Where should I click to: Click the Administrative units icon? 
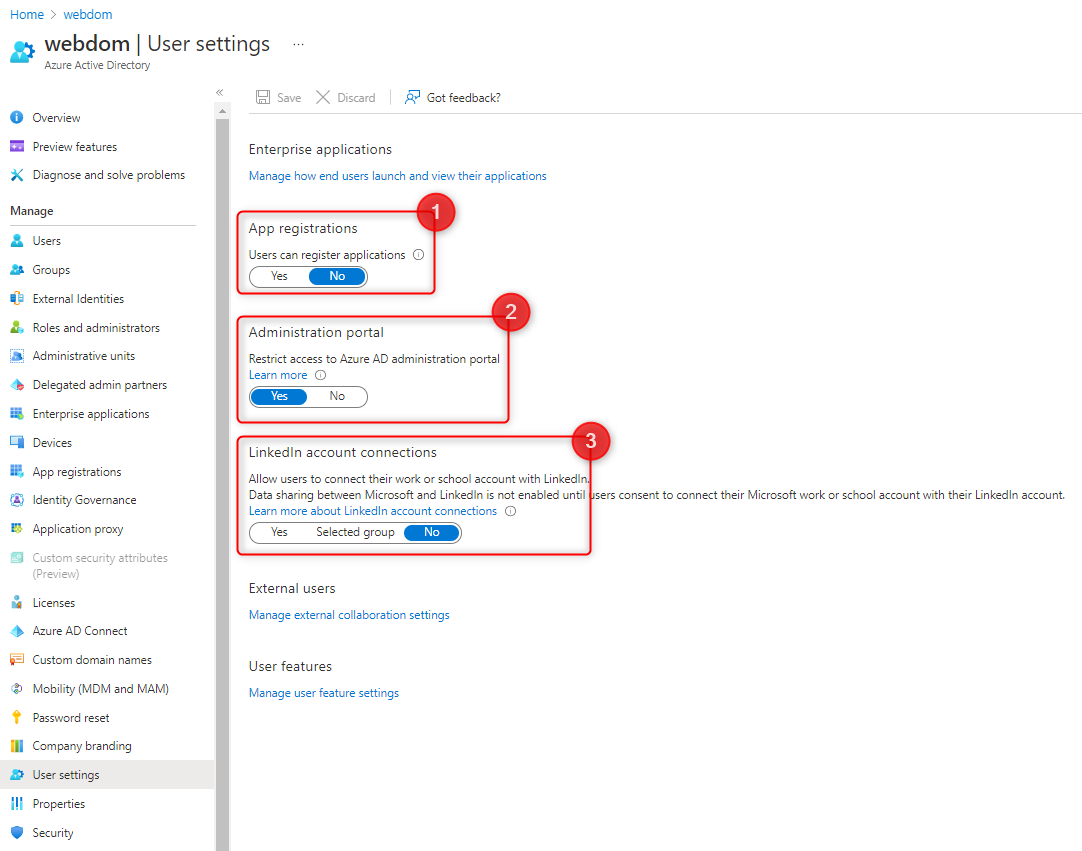coord(17,356)
